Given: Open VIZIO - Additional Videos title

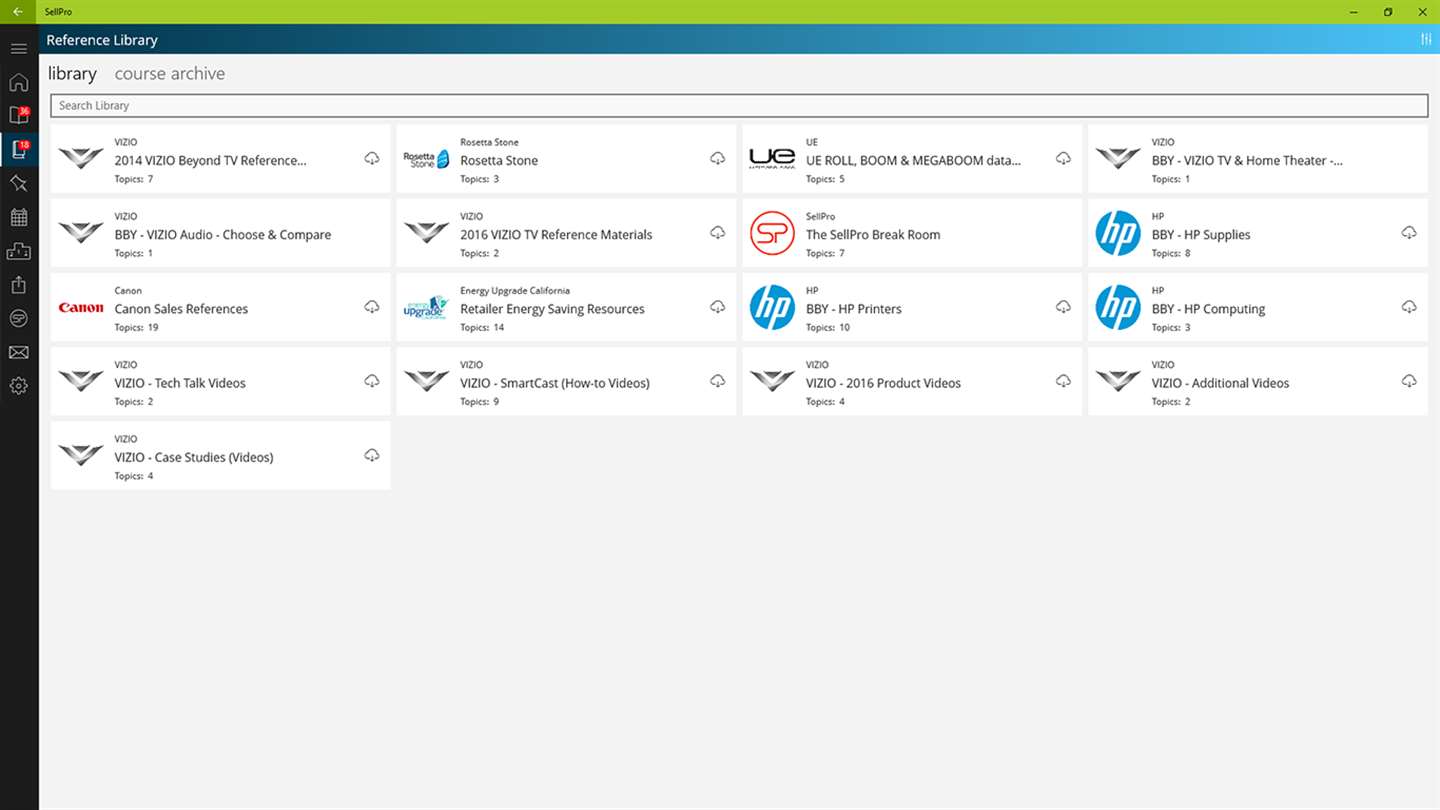Looking at the screenshot, I should [1220, 383].
